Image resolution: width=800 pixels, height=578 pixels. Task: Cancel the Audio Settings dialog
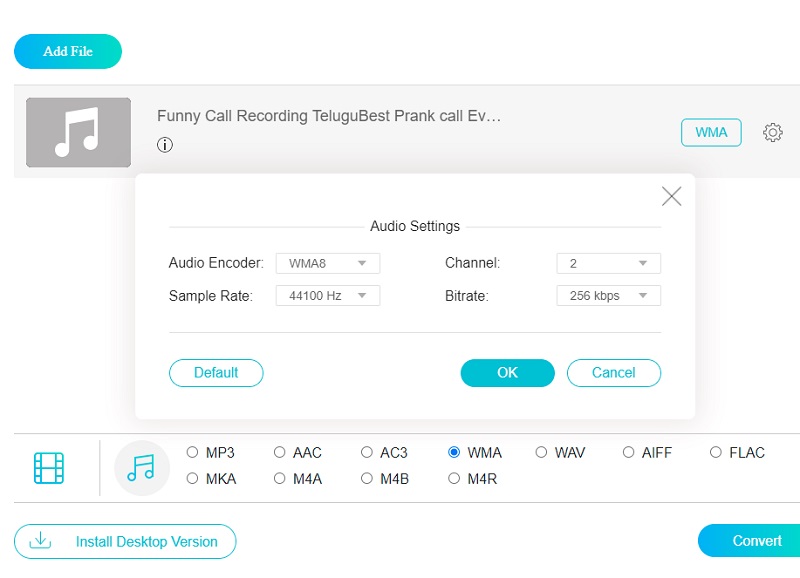click(x=614, y=372)
